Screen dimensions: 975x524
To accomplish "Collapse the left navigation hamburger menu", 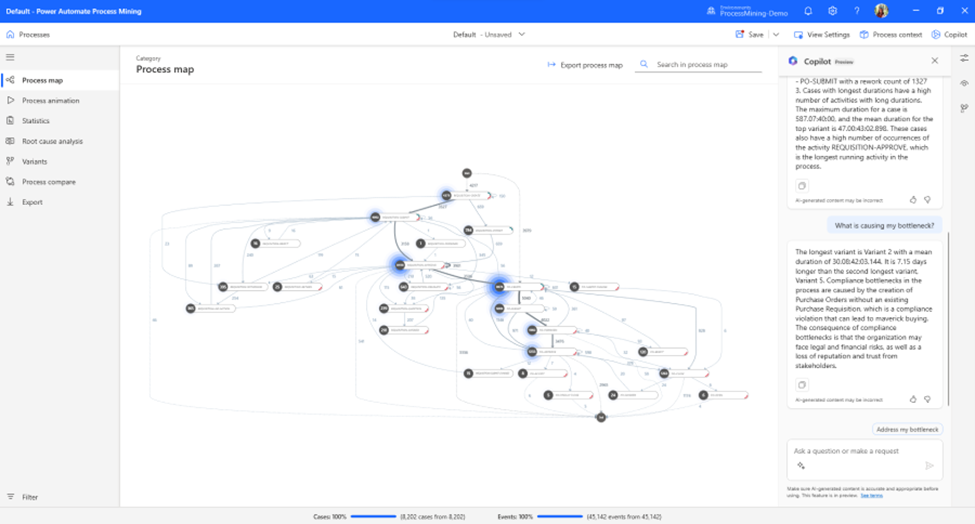I will 10,58.
